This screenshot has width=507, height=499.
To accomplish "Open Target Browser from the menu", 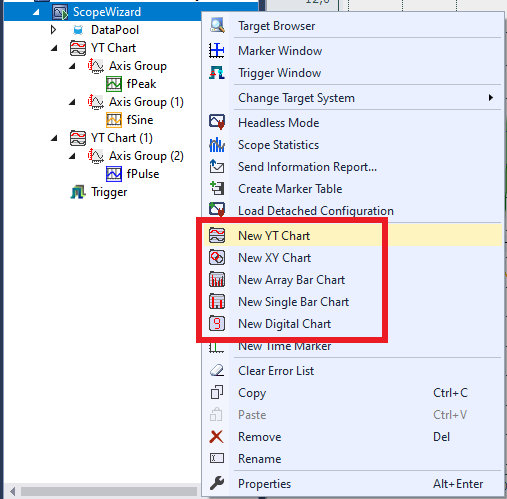I will pos(353,26).
